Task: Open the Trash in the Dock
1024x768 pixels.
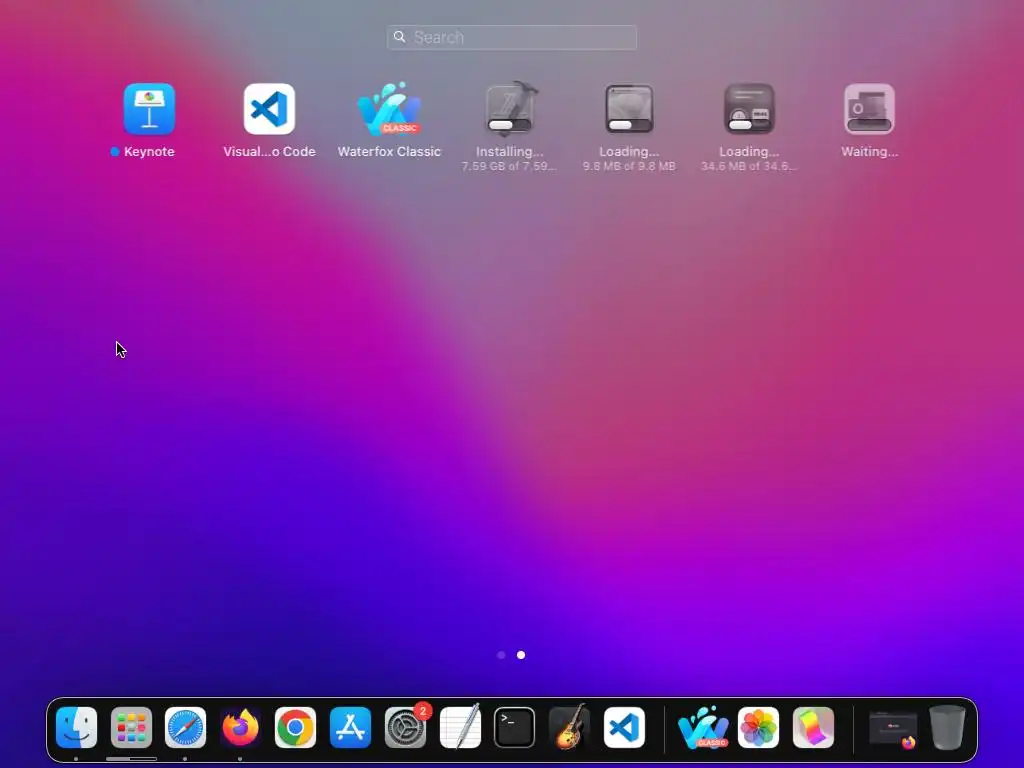Action: [948, 727]
